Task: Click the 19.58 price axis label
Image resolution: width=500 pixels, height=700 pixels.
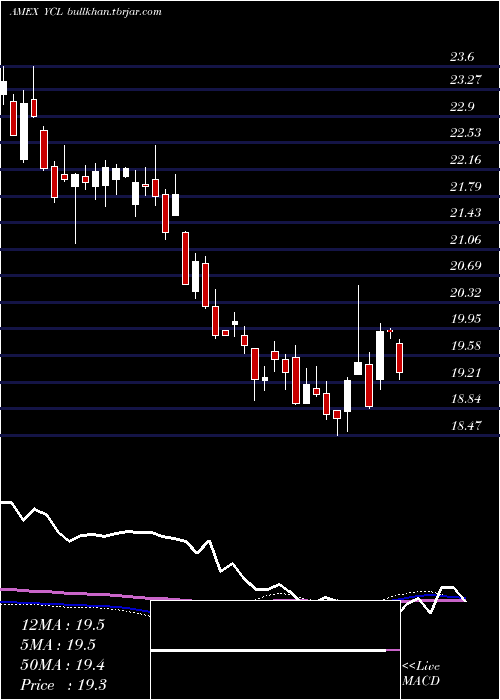Action: [466, 346]
